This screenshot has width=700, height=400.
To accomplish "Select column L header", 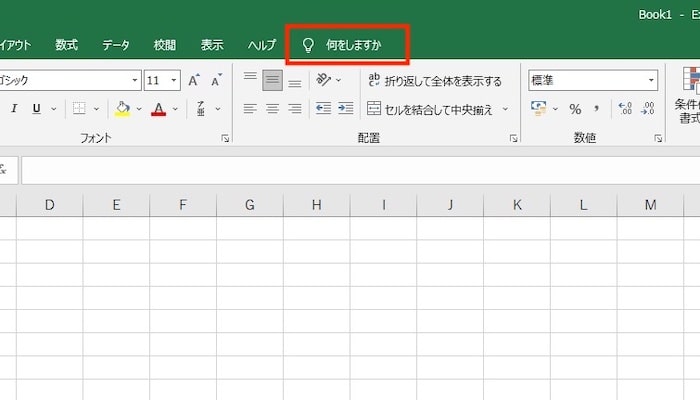I will [x=583, y=205].
